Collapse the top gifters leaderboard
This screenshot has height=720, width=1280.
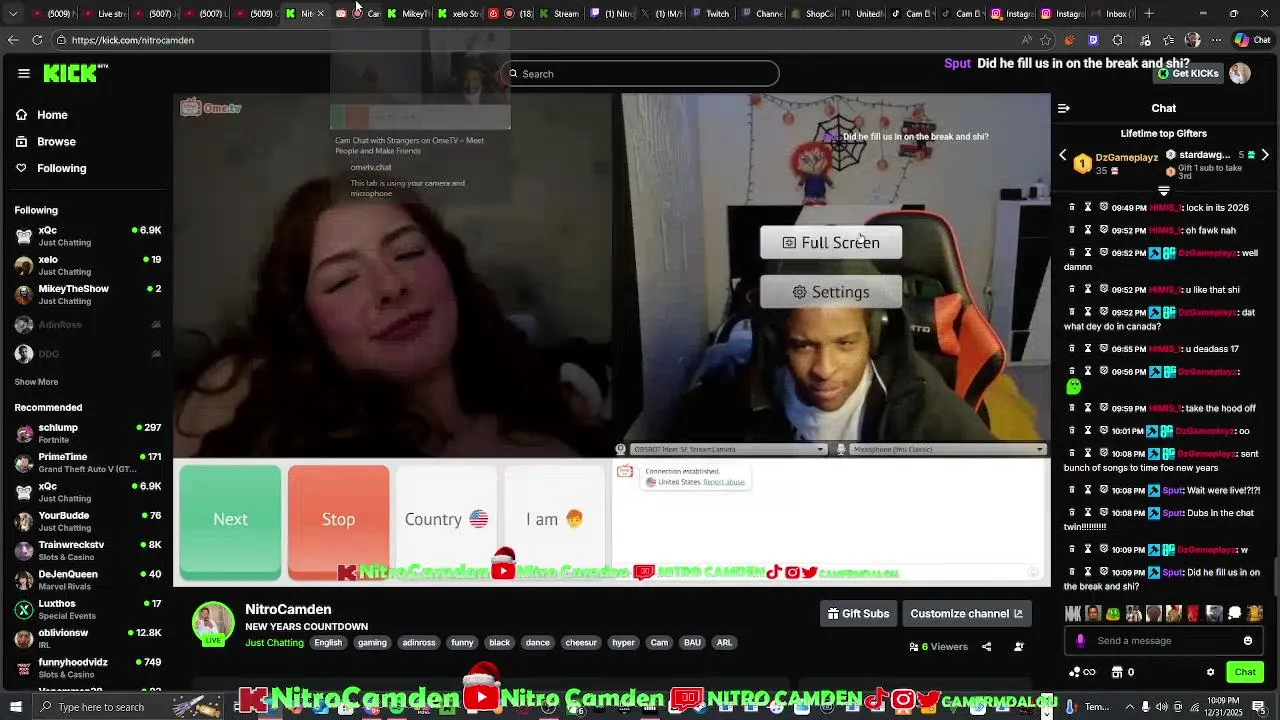pyautogui.click(x=1164, y=190)
